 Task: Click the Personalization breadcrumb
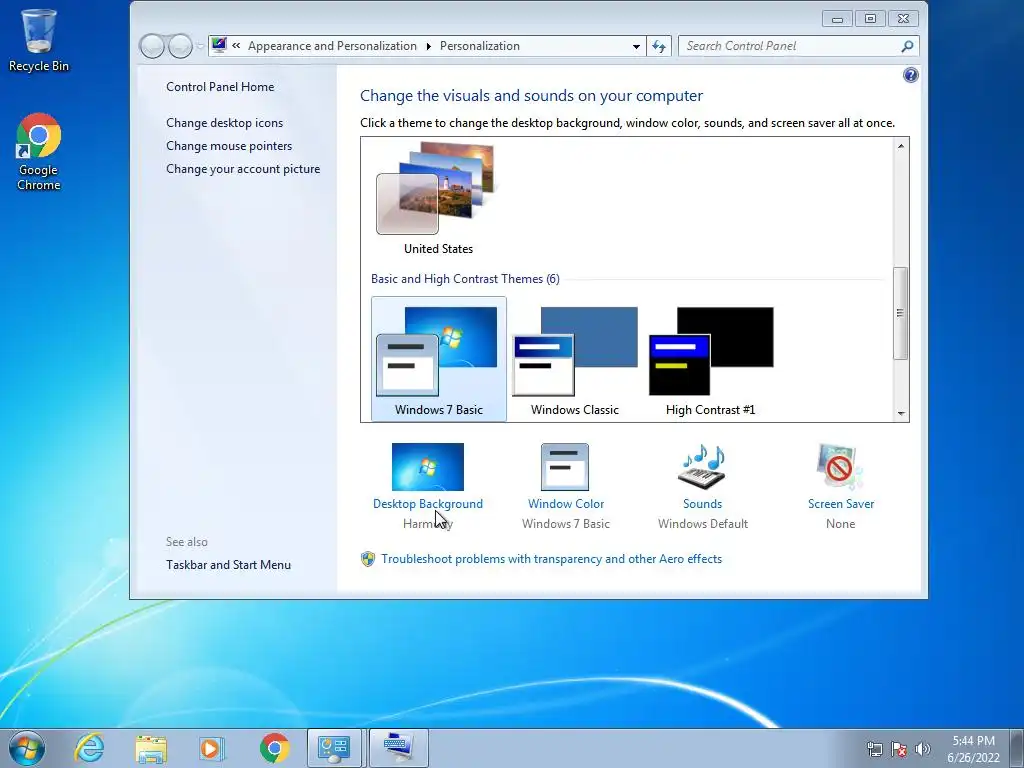point(480,46)
